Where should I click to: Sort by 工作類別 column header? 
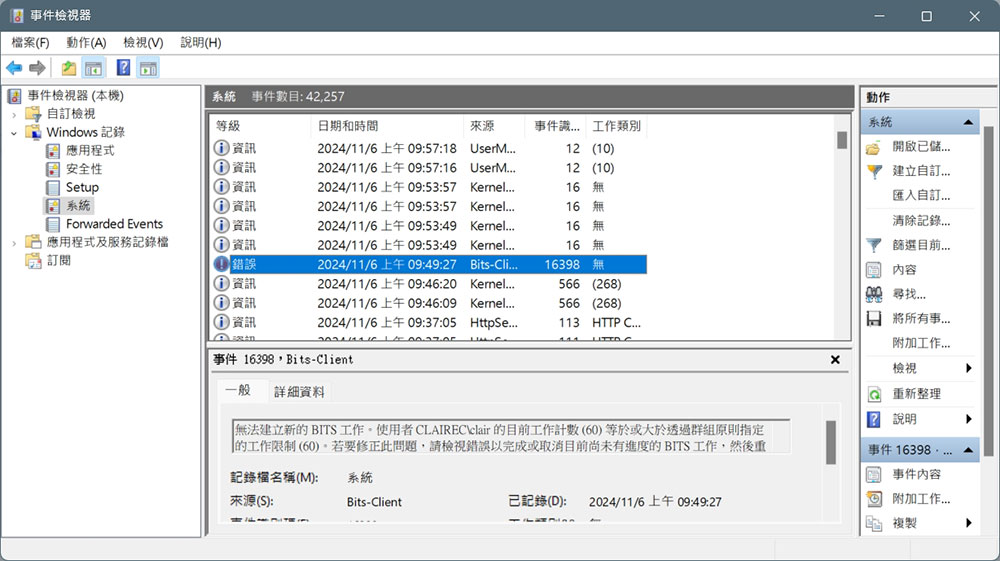[616, 126]
